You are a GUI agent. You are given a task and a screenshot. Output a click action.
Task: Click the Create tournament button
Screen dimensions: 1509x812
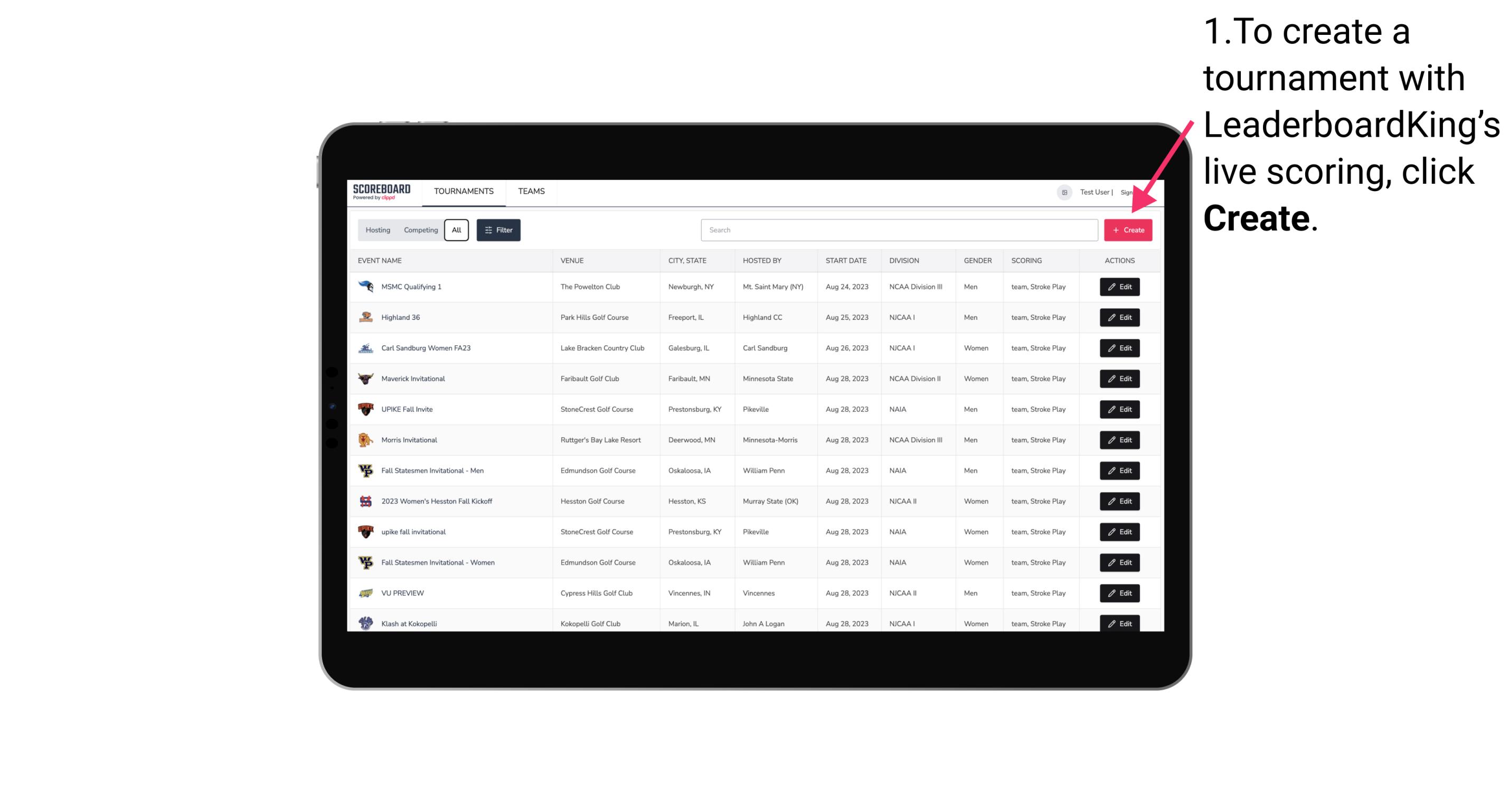[1128, 229]
